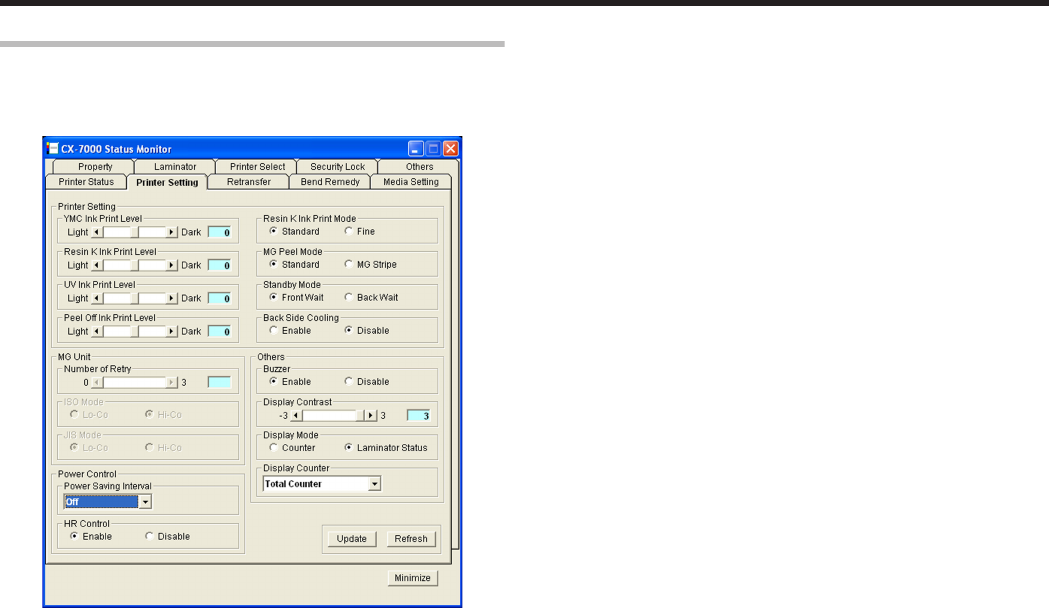This screenshot has height=608, width=1049.
Task: Click the Number of Retry value field
Action: pyautogui.click(x=219, y=383)
